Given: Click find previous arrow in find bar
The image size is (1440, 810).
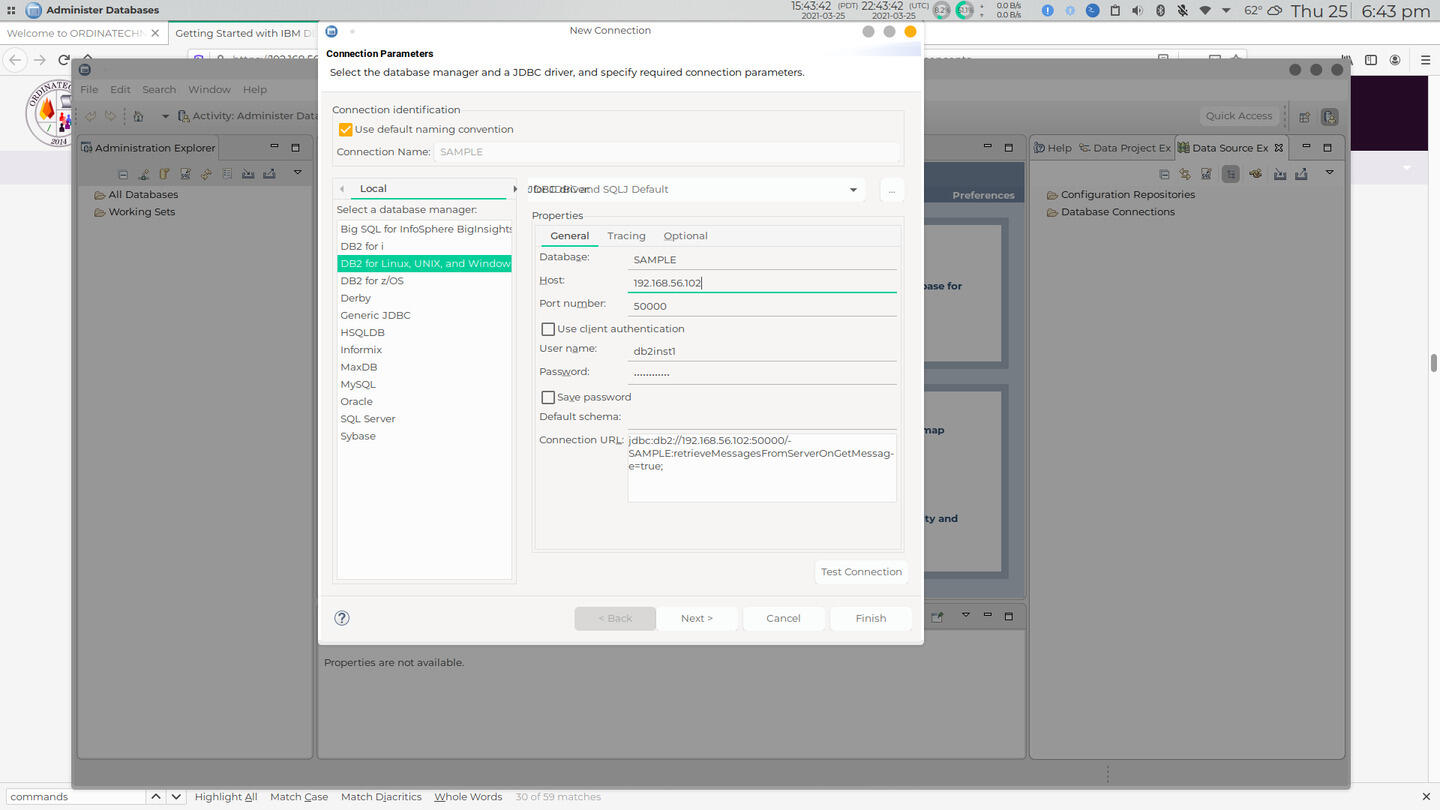Looking at the screenshot, I should point(156,797).
